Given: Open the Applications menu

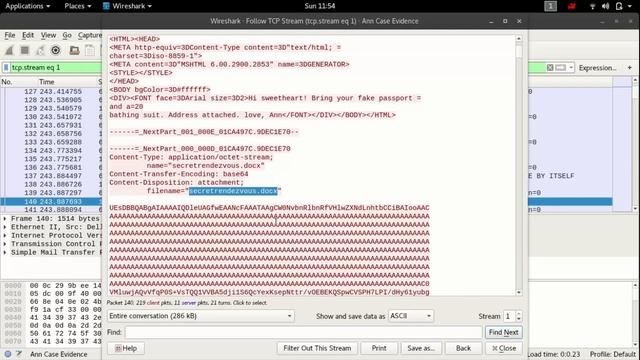Looking at the screenshot, I should [27, 6].
